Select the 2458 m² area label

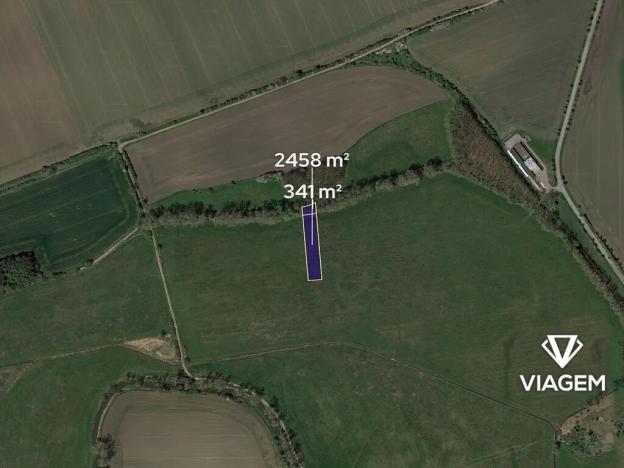(312, 160)
